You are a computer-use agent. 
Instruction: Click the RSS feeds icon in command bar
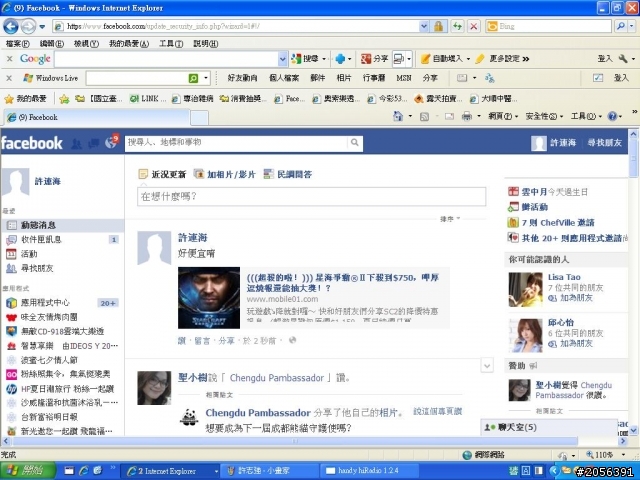424,117
